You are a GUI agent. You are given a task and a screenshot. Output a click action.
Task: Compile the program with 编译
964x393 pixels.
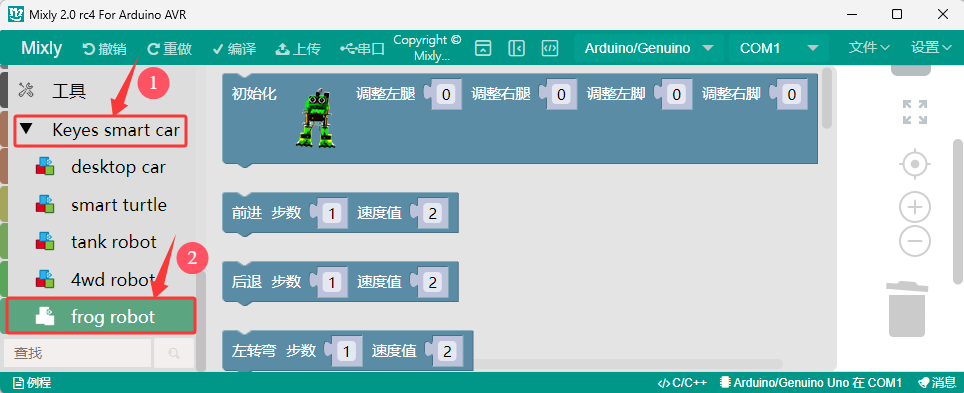tap(234, 49)
